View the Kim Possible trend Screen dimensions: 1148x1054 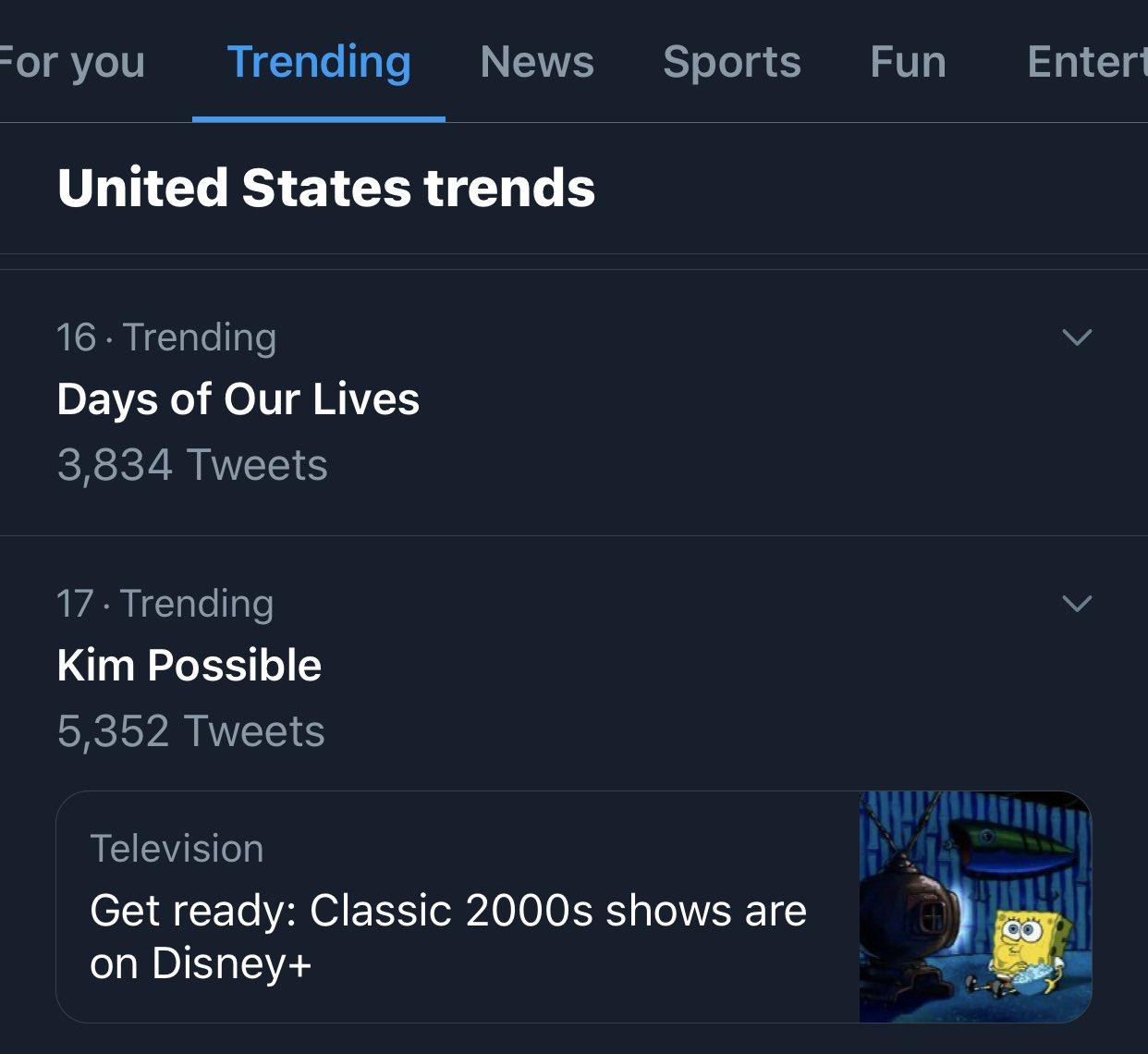189,666
